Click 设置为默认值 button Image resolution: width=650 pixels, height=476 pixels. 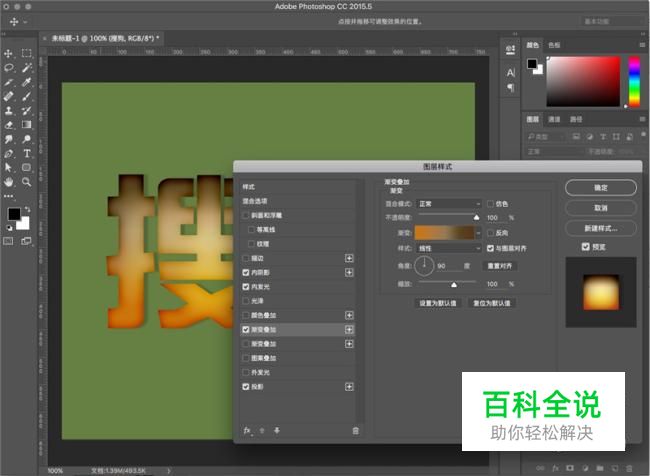(x=437, y=303)
